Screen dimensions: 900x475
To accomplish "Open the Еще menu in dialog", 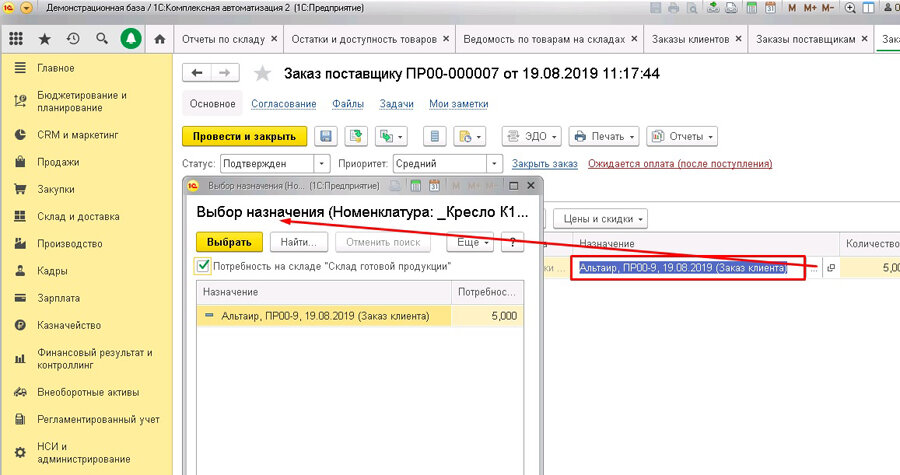I will pos(470,242).
